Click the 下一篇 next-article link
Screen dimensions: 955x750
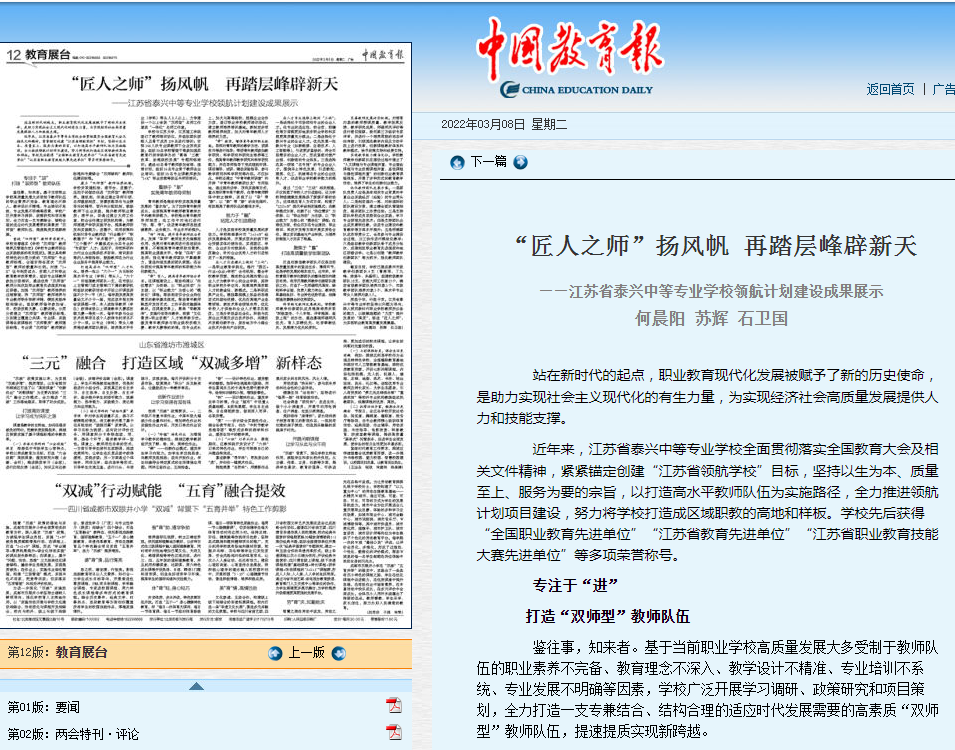pos(488,162)
